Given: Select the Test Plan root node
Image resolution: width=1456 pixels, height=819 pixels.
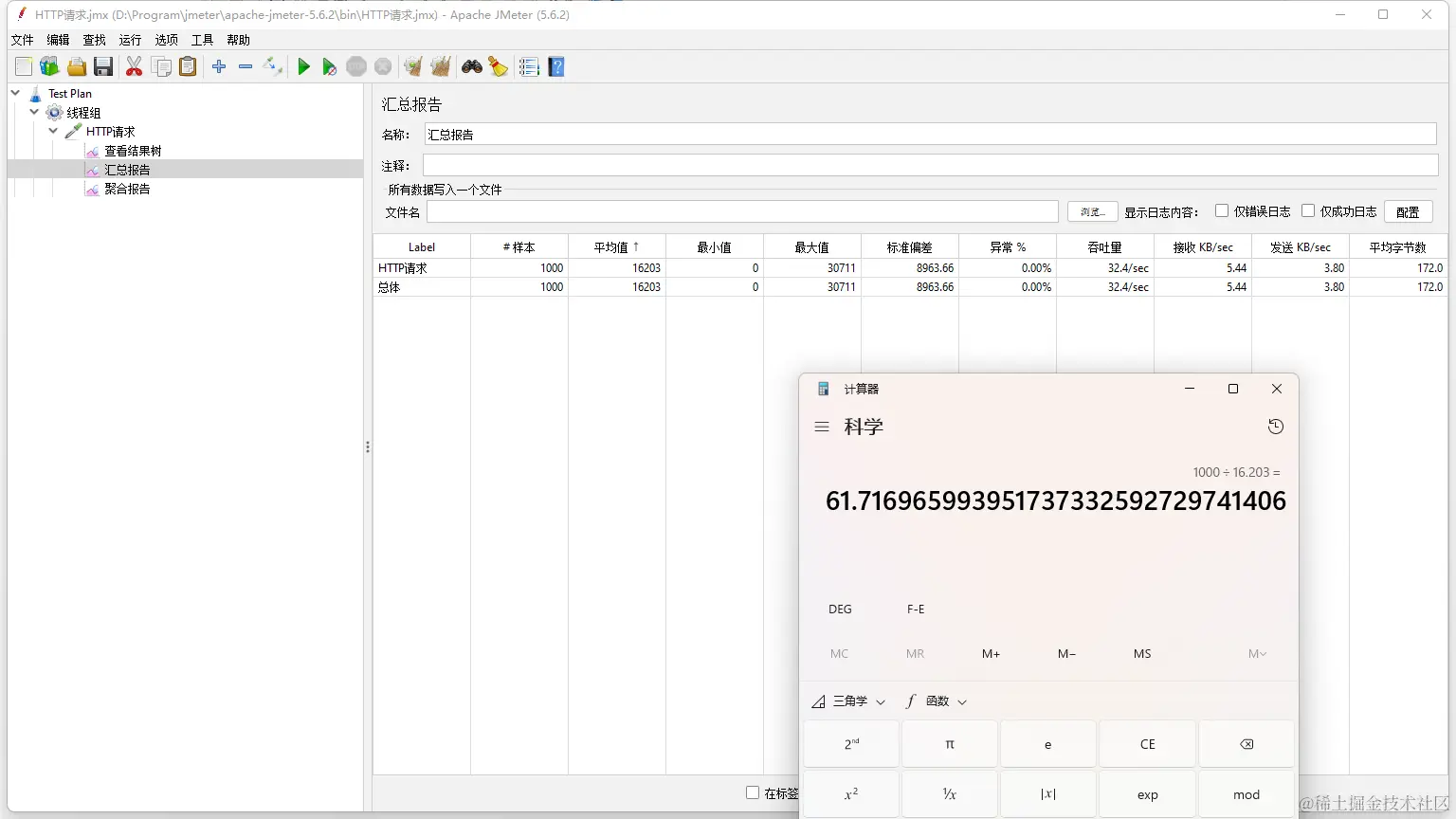Looking at the screenshot, I should [x=69, y=94].
